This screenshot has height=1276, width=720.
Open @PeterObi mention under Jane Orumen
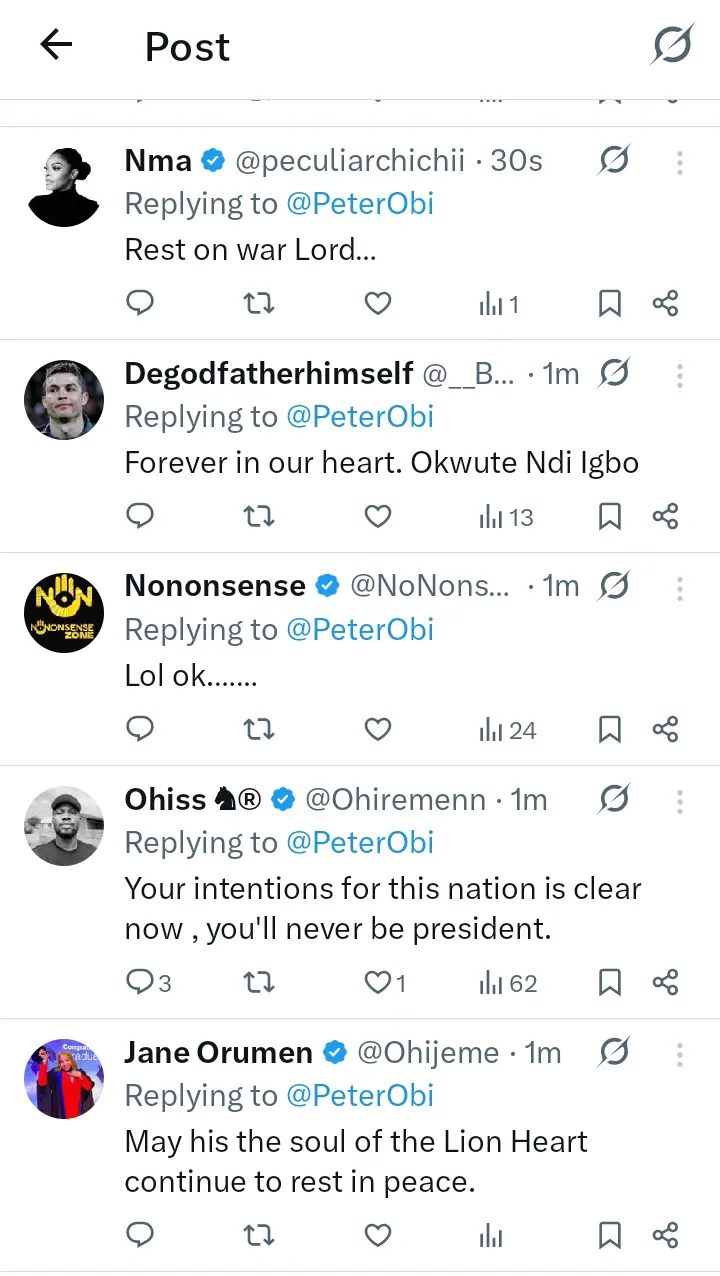[x=360, y=1096]
